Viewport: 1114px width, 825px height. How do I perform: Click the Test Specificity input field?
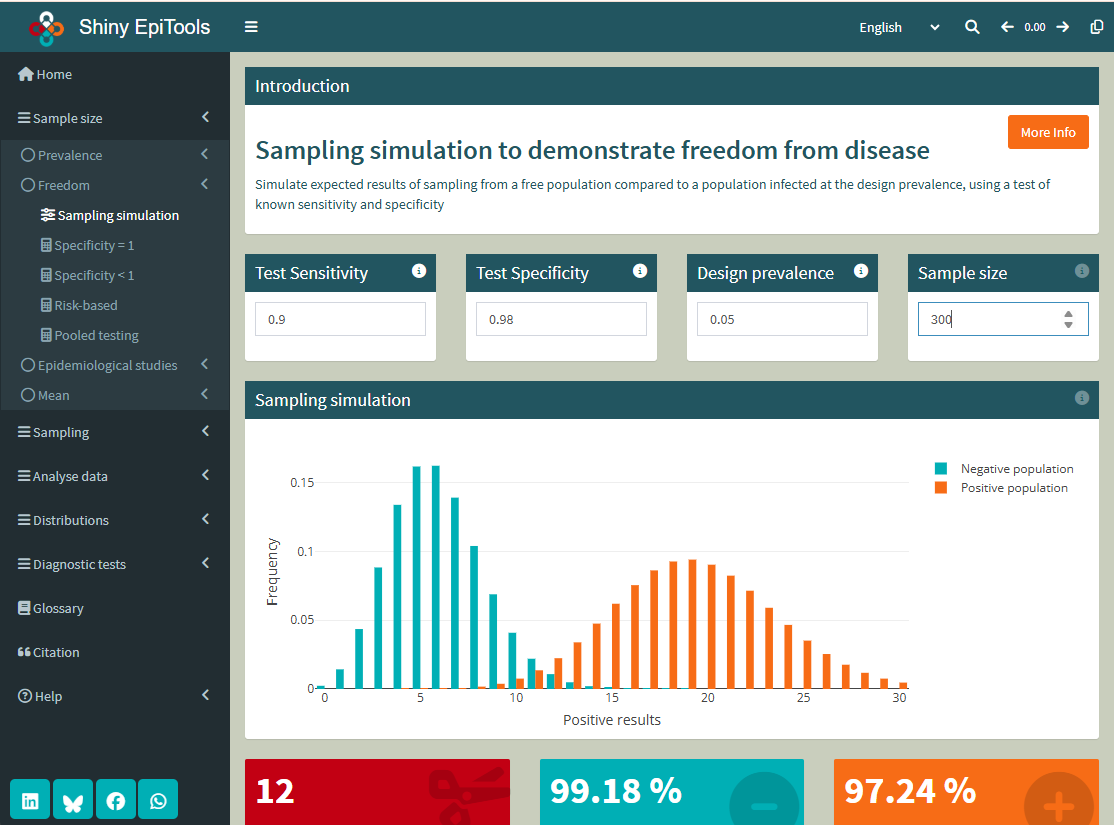tap(561, 318)
